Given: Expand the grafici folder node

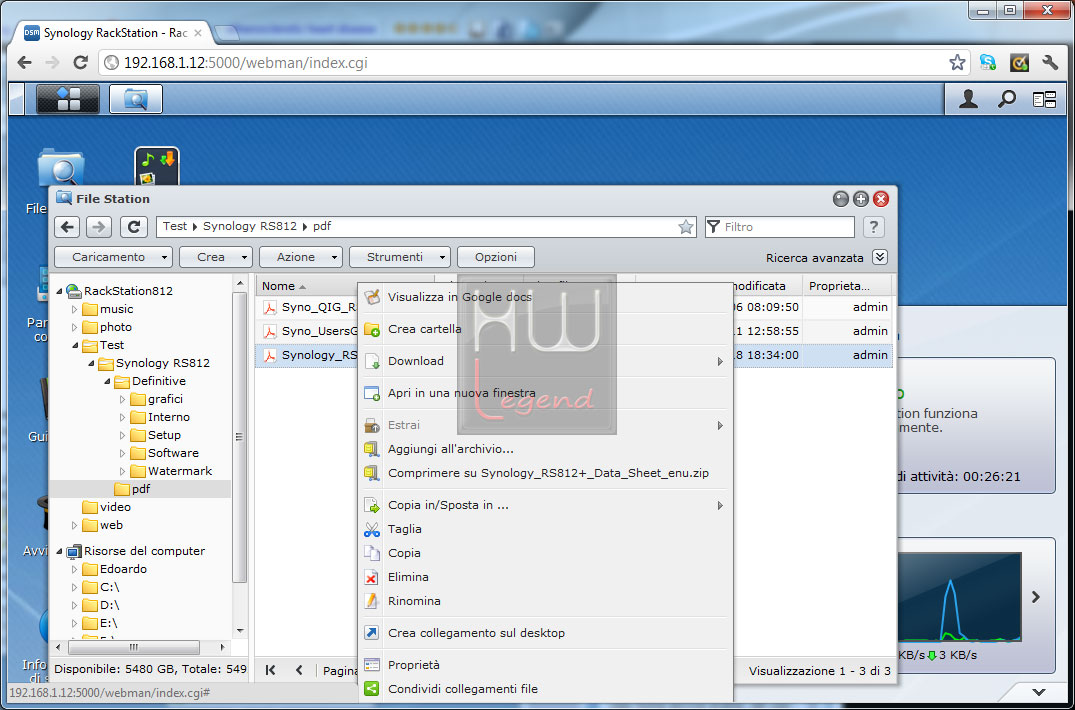Looking at the screenshot, I should [x=123, y=399].
